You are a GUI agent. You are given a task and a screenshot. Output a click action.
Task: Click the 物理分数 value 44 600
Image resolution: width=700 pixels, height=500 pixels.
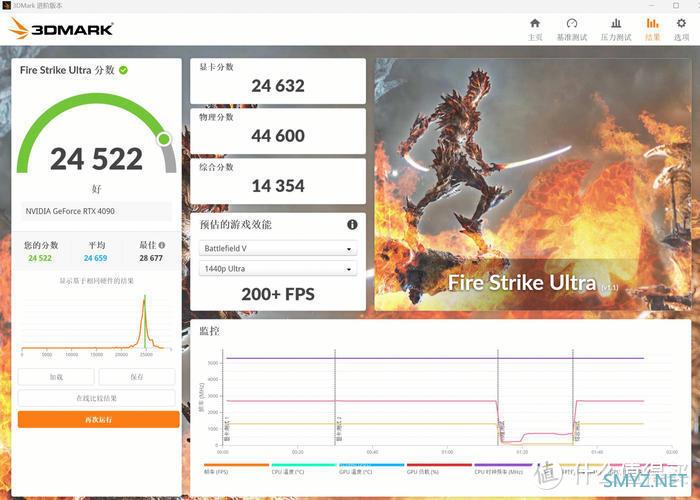click(x=278, y=136)
